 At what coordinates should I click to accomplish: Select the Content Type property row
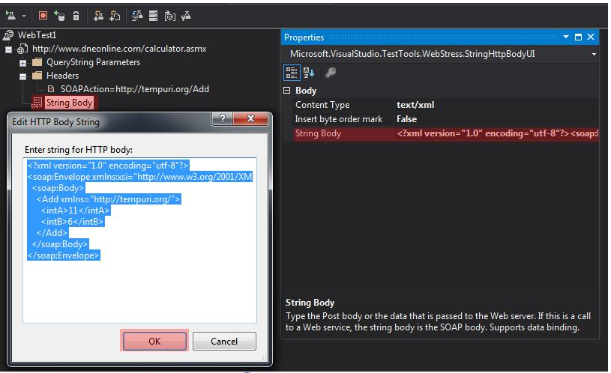click(446, 104)
